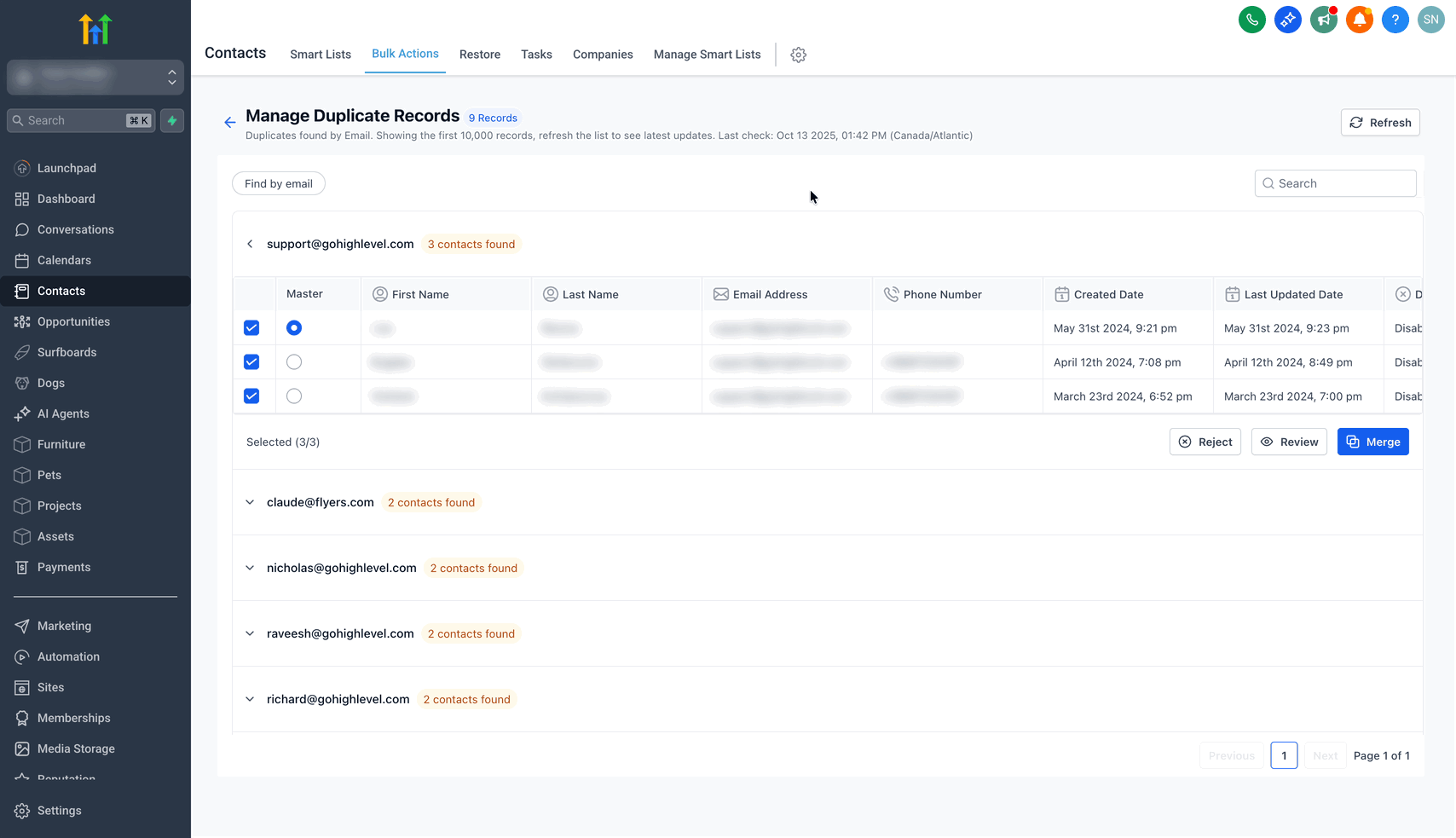1456x838 pixels.
Task: Click the back arrow beside Manage Duplicate Records
Action: click(x=229, y=123)
